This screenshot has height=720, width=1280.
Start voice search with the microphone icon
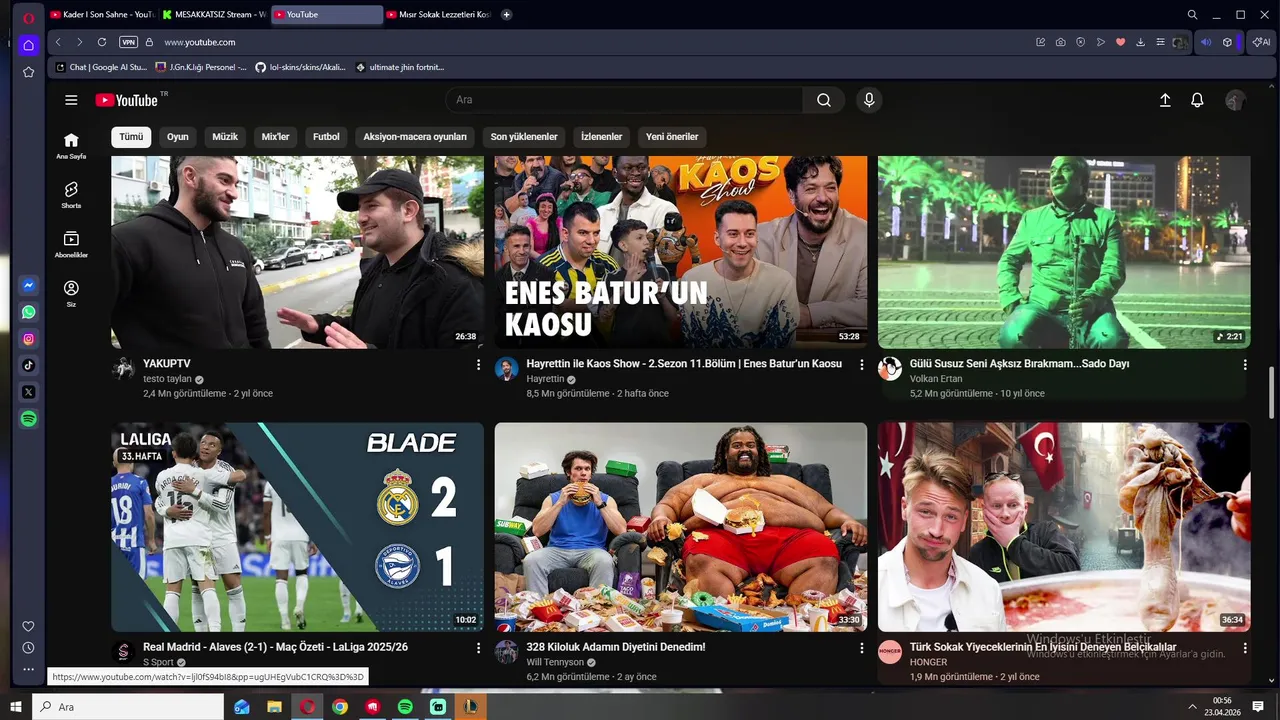coord(869,100)
